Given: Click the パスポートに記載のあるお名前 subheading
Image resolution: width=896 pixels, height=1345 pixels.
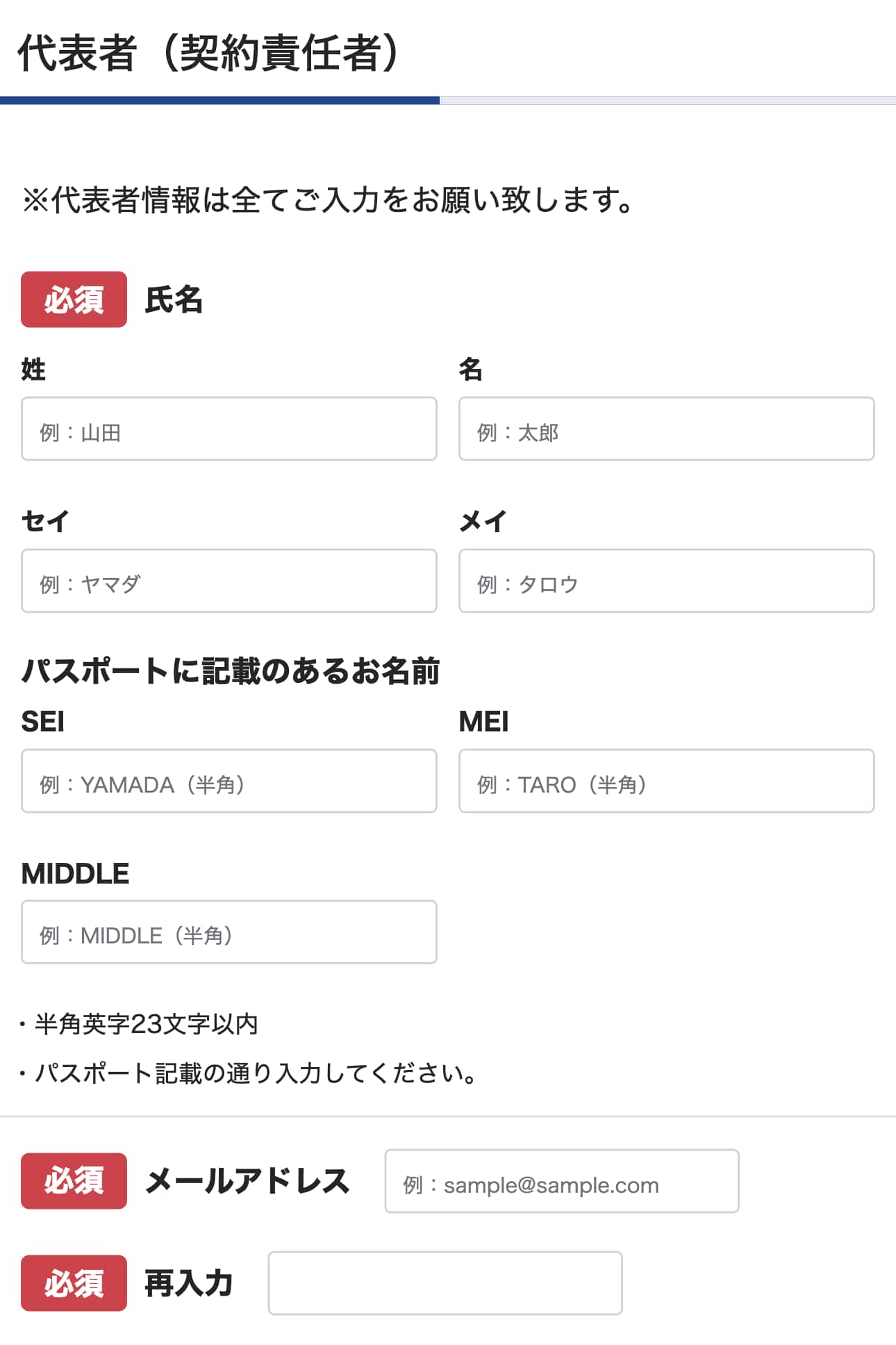Looking at the screenshot, I should [231, 671].
